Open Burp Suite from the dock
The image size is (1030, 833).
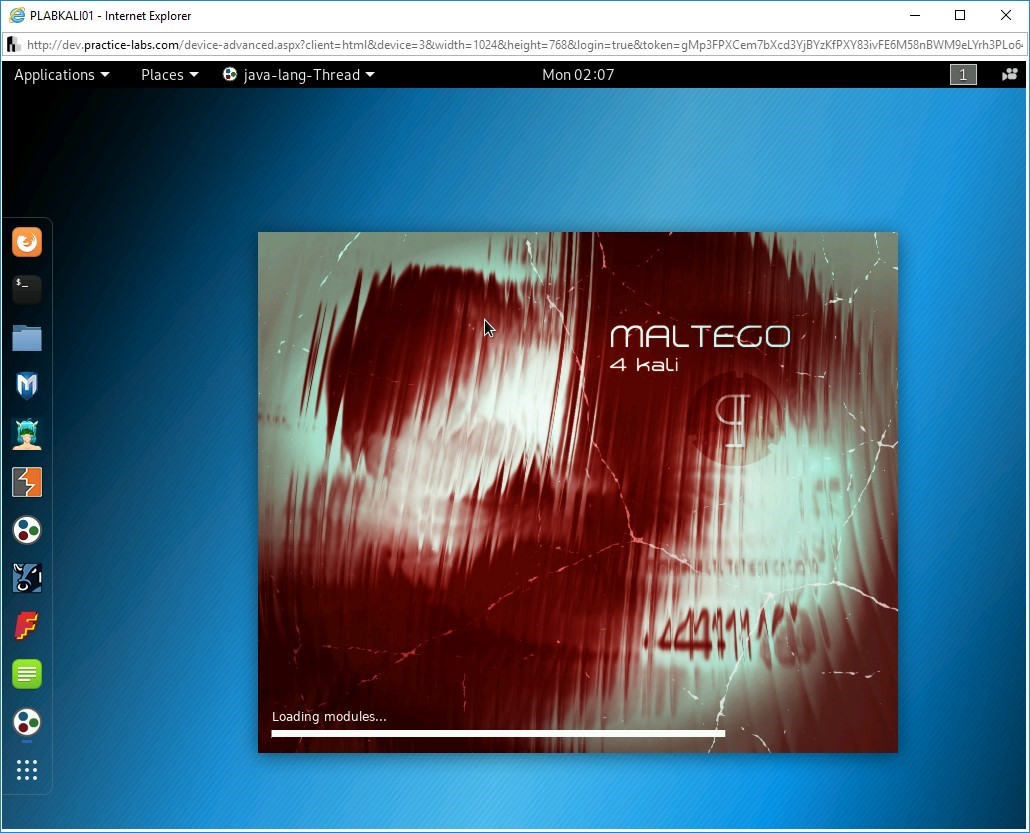pos(27,482)
